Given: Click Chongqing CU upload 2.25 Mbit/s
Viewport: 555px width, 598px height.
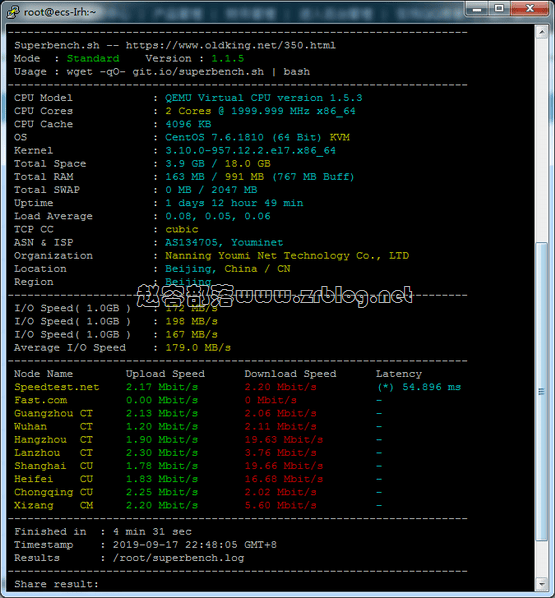Looking at the screenshot, I should click(162, 492).
